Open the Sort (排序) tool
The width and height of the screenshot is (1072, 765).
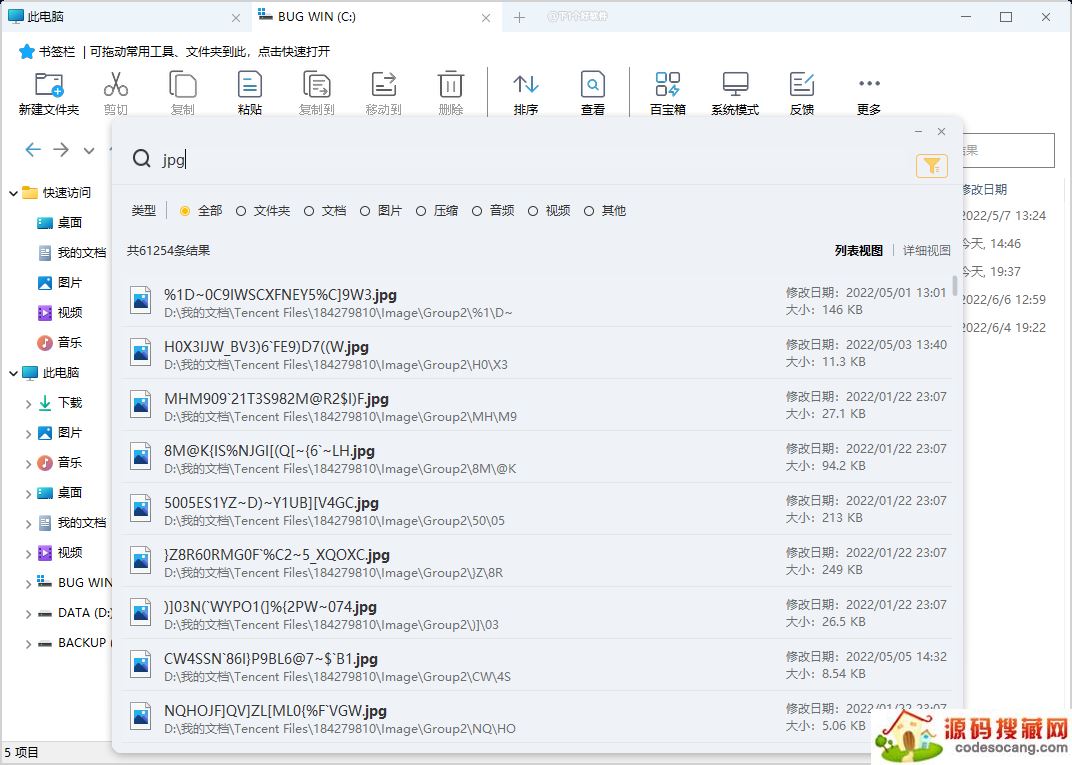(525, 85)
